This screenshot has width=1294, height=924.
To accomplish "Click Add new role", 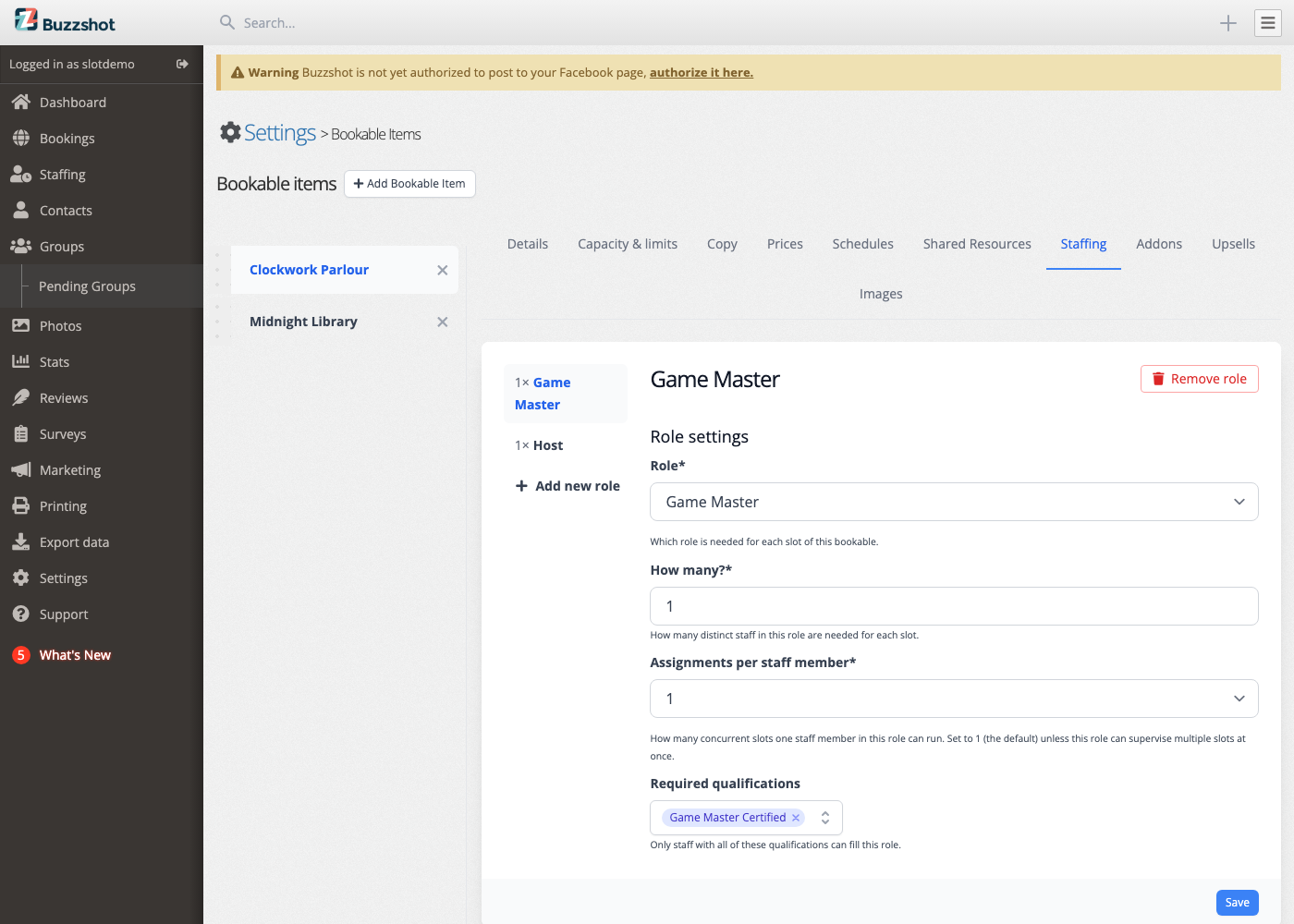I will coord(568,486).
